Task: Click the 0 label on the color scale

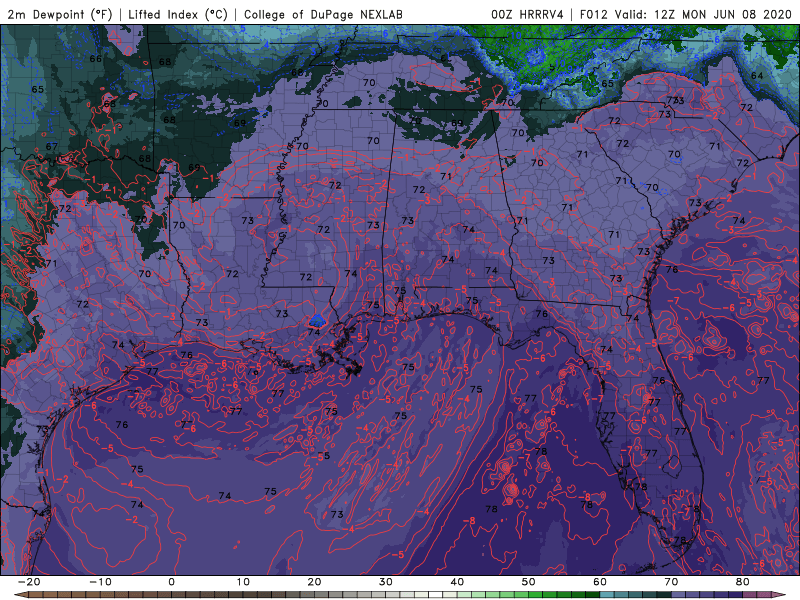Action: 171,582
